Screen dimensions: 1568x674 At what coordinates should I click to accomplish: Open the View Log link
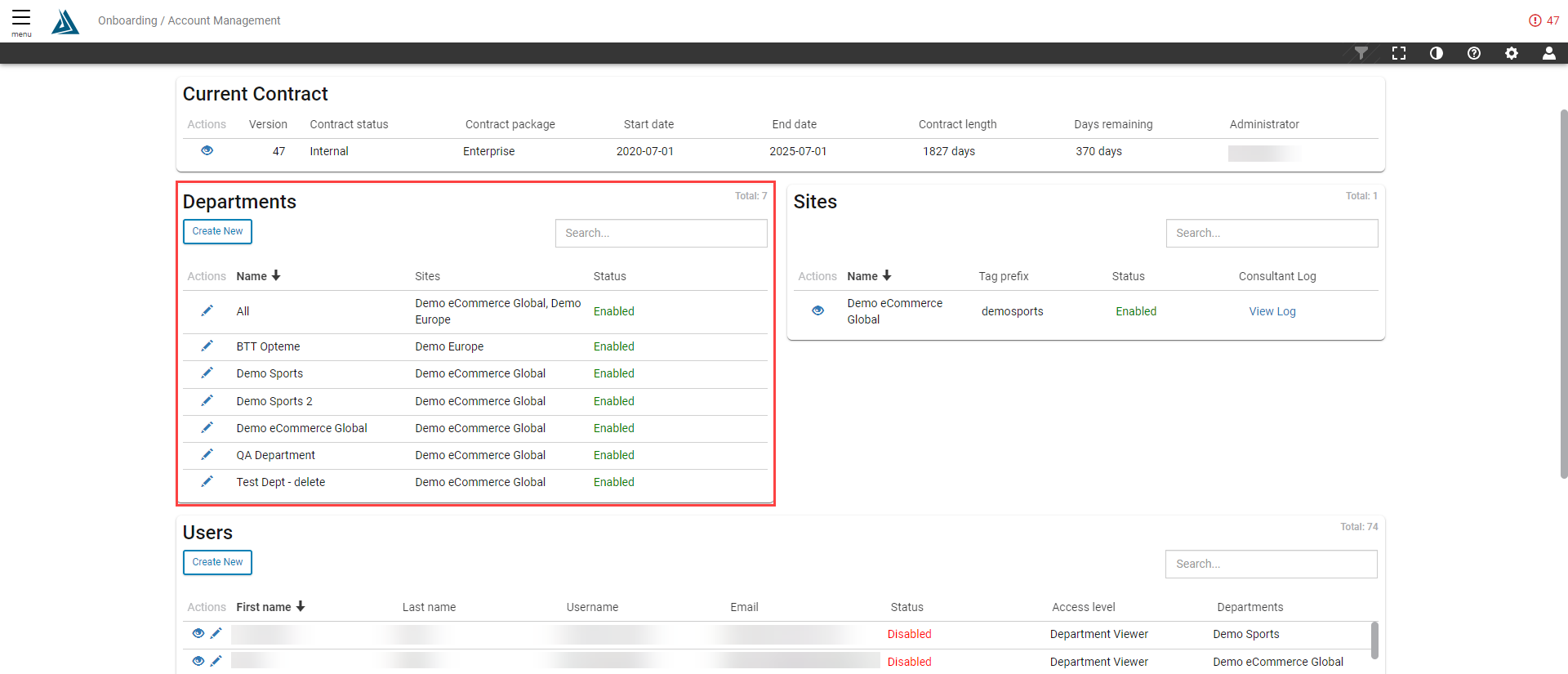pos(1272,311)
